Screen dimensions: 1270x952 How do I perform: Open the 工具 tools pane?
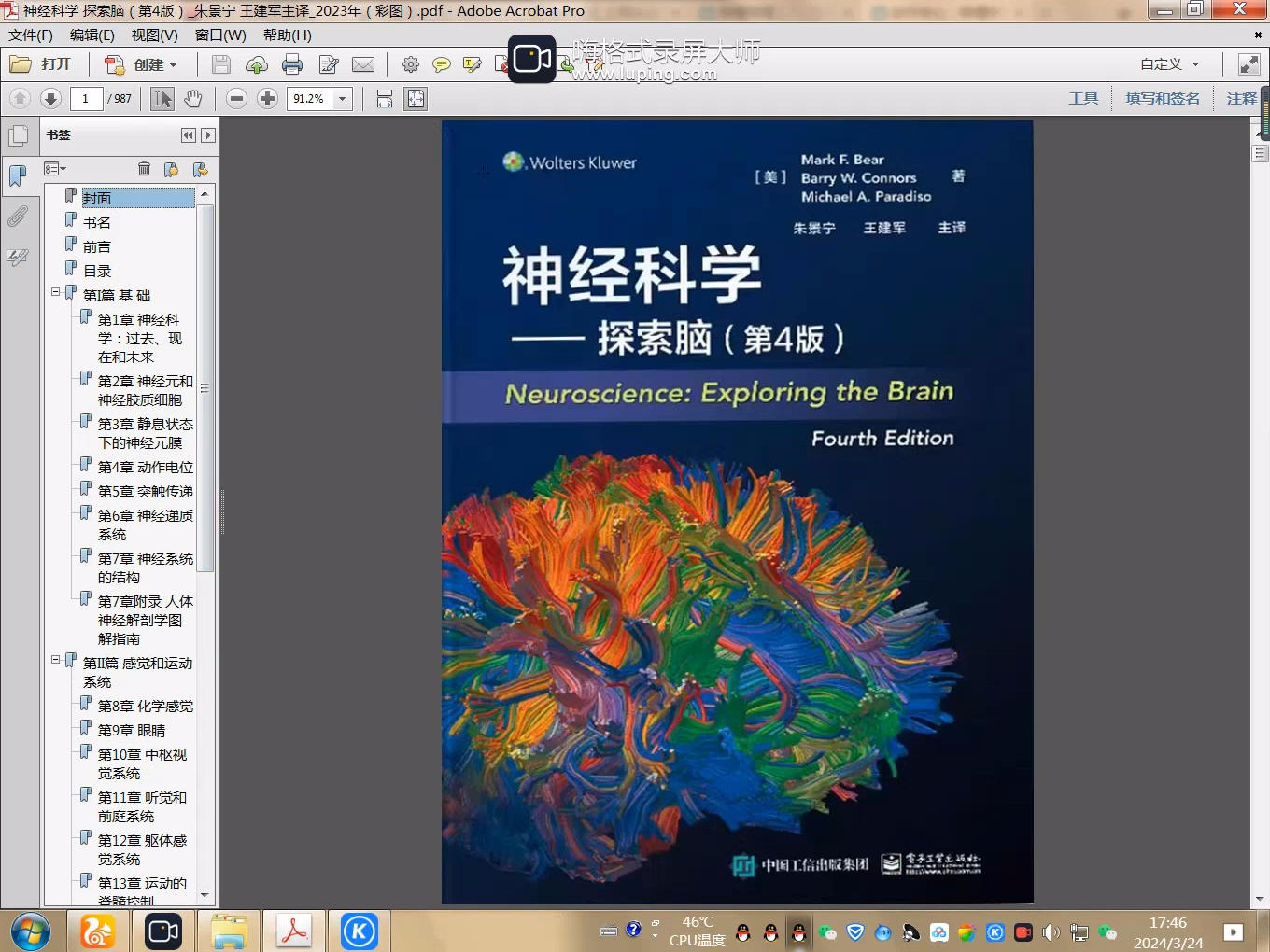click(x=1083, y=98)
